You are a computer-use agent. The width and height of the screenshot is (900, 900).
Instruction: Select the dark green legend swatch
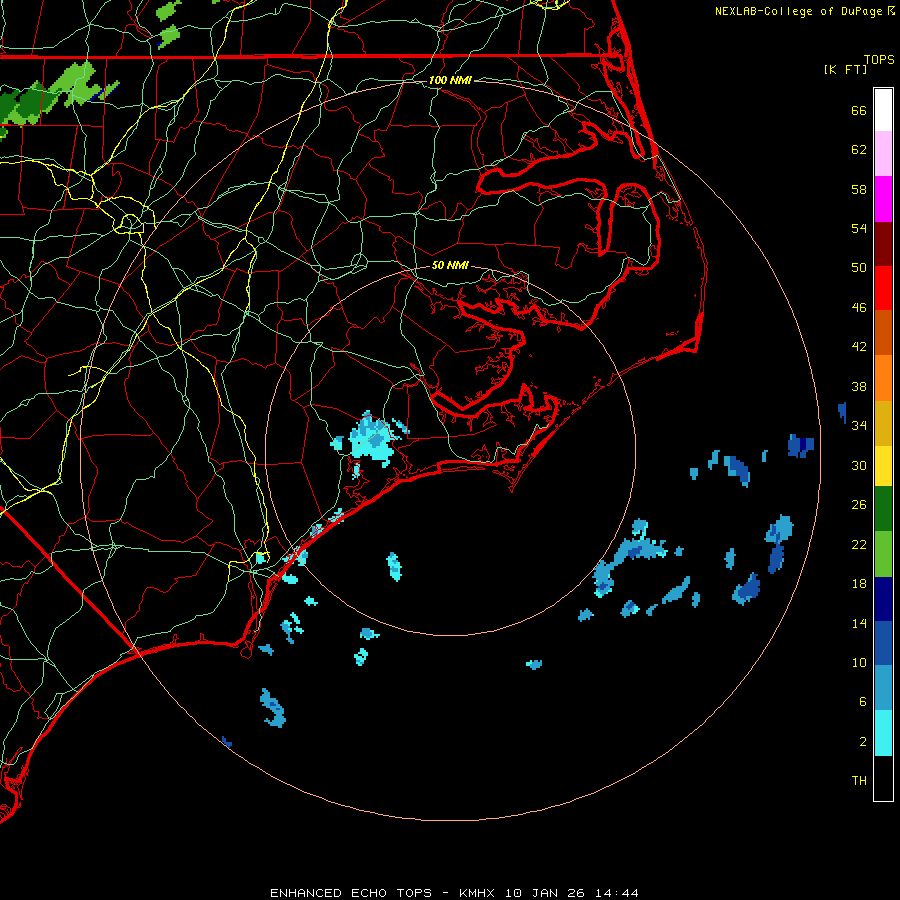click(883, 509)
